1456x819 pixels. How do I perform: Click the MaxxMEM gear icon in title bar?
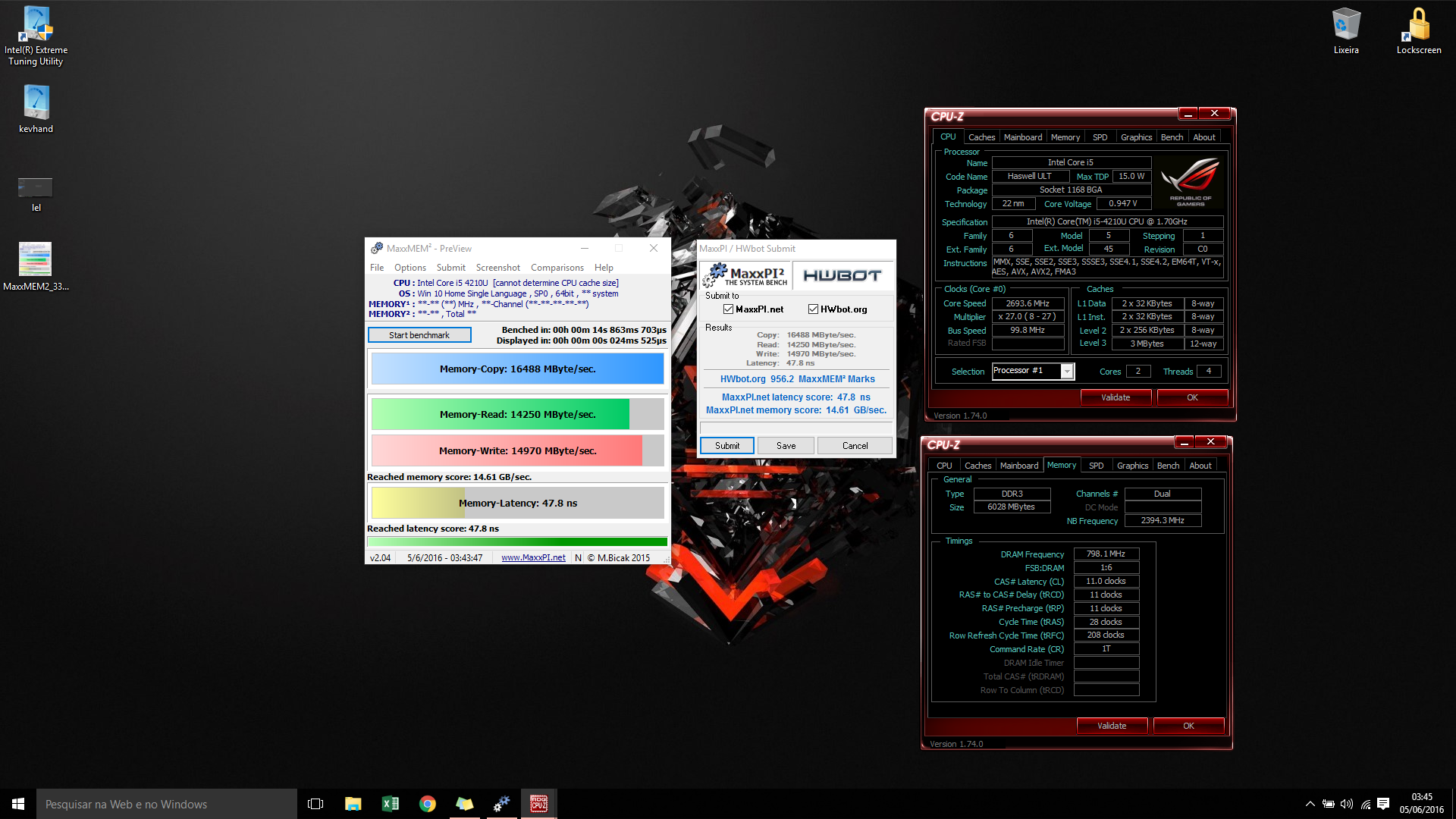click(377, 248)
